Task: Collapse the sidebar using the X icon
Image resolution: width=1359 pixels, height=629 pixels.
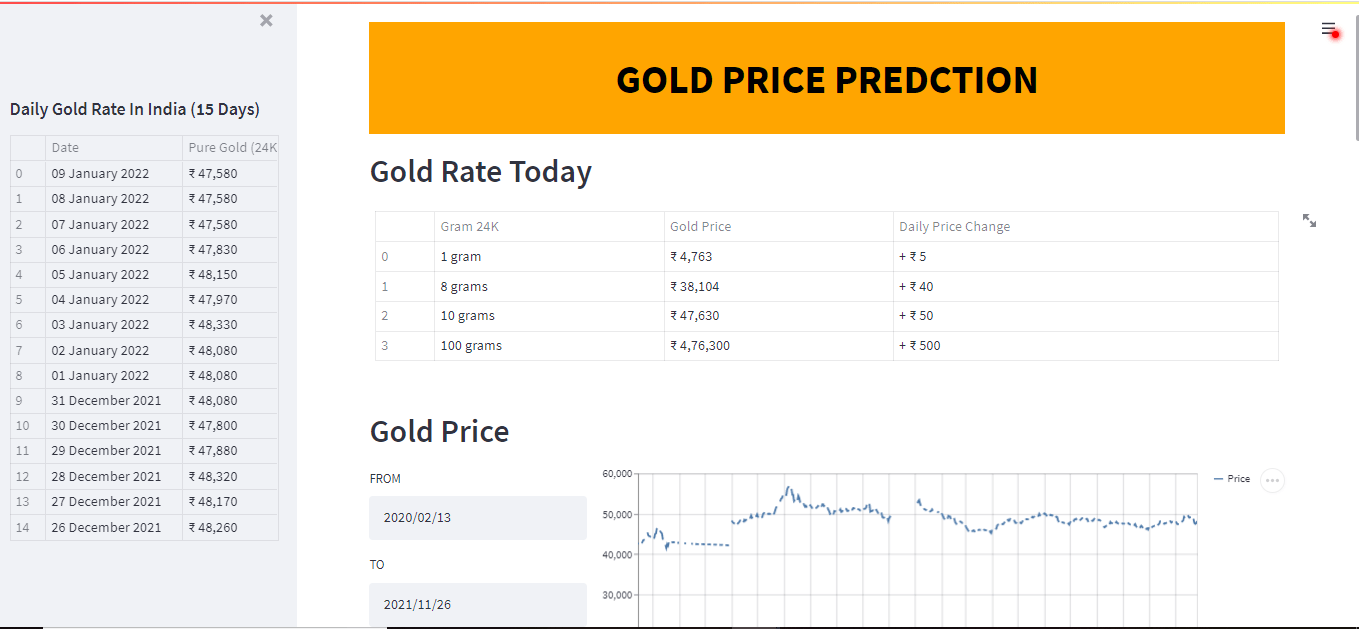Action: tap(265, 20)
